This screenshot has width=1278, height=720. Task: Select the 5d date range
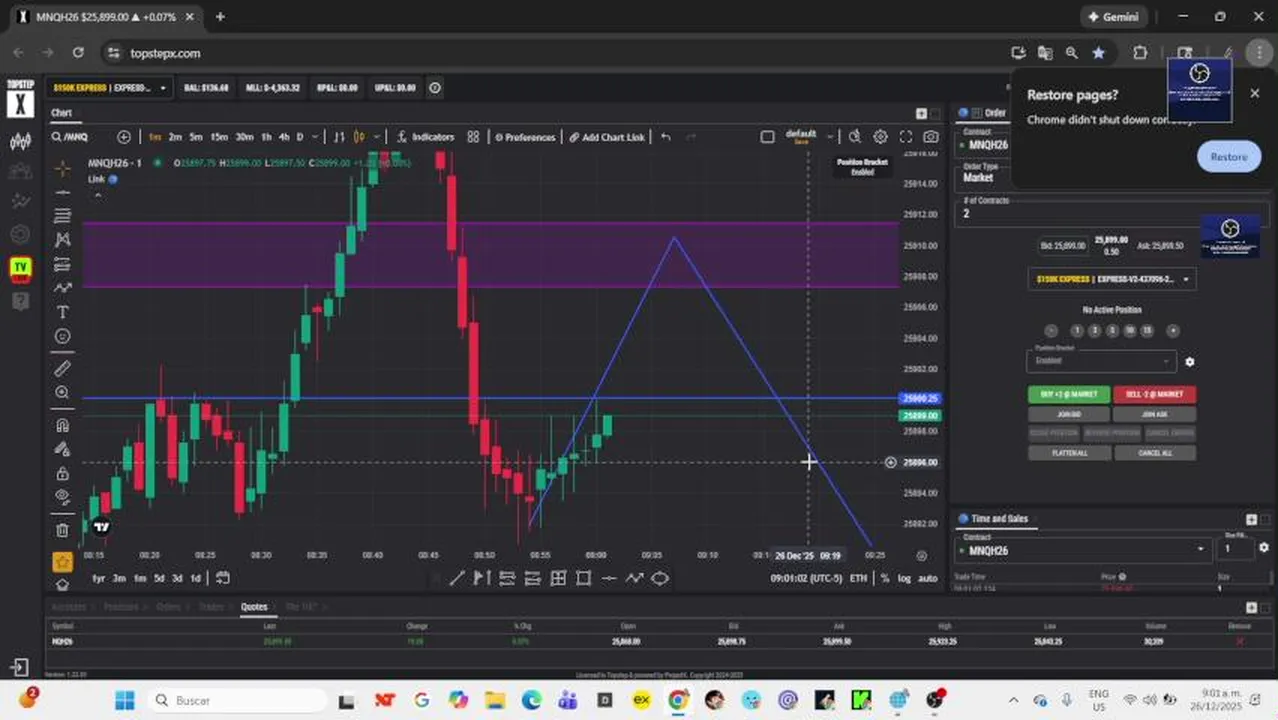pos(159,578)
